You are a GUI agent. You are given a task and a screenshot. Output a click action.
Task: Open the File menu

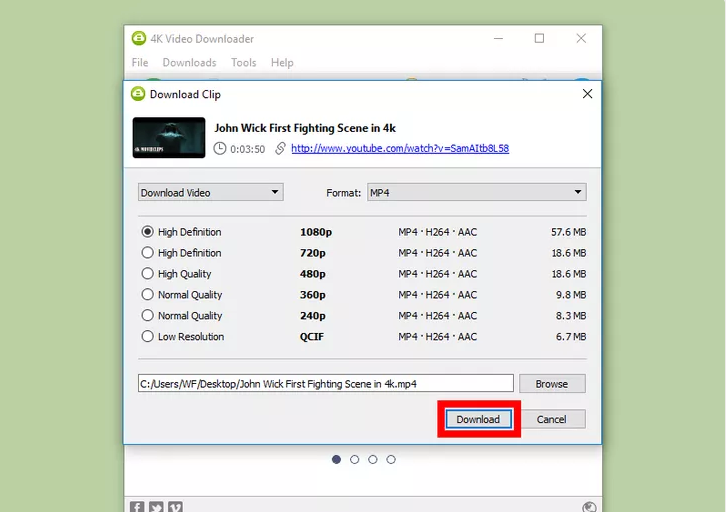140,62
